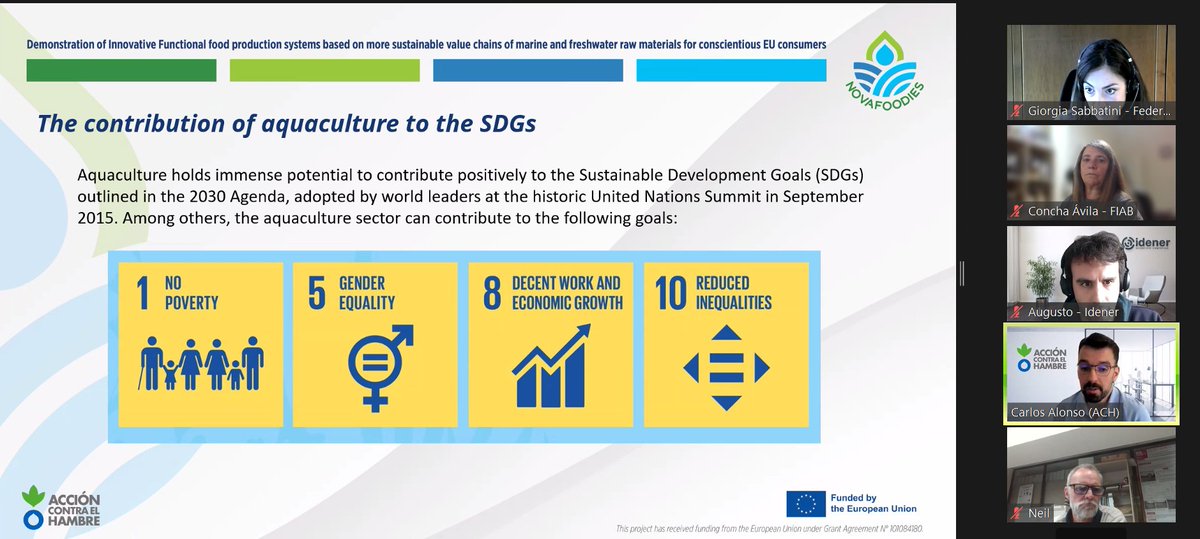Screen dimensions: 1200x539
Task: Click the '10 REDUCED INEQUALITIES' goal heading
Action: [x=714, y=292]
